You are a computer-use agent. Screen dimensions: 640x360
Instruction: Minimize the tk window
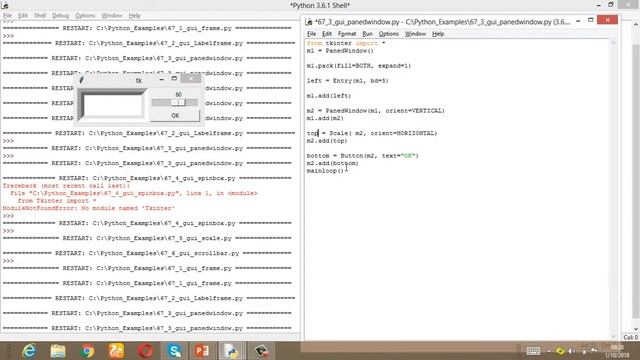pyautogui.click(x=162, y=80)
